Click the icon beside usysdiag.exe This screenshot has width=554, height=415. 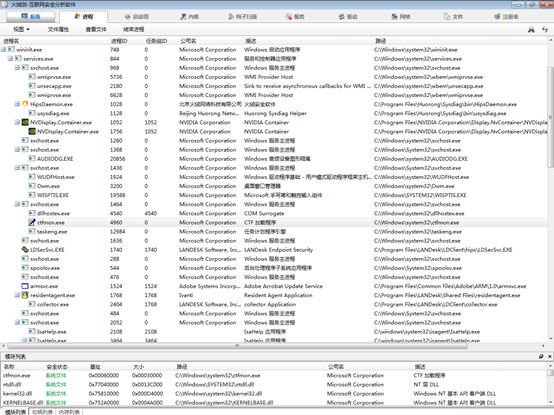[32, 113]
